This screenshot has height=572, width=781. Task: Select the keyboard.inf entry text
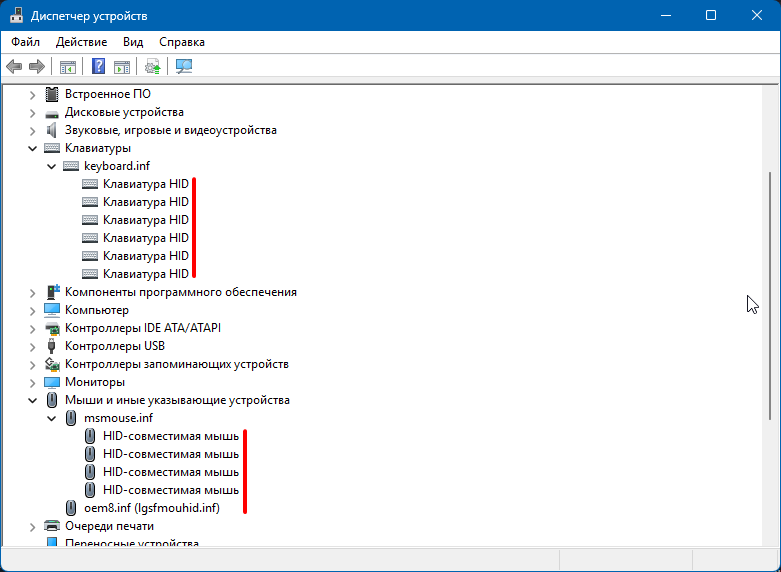[x=117, y=166]
